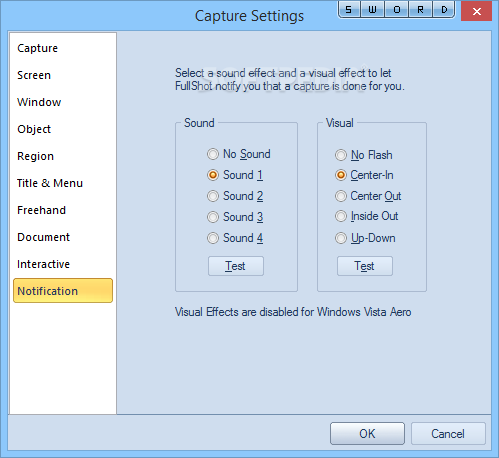The image size is (499, 458).
Task: Click the O key icon in title bar
Action: point(396,10)
